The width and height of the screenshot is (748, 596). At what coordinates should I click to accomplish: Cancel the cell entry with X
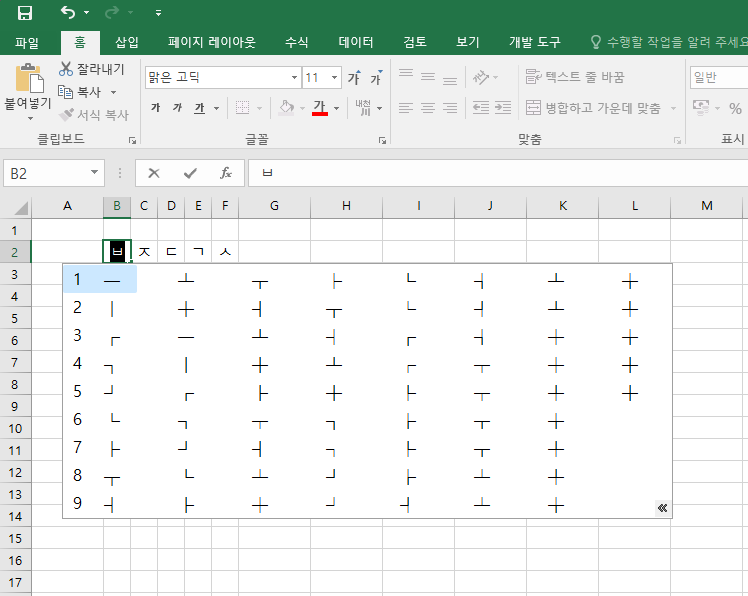154,173
